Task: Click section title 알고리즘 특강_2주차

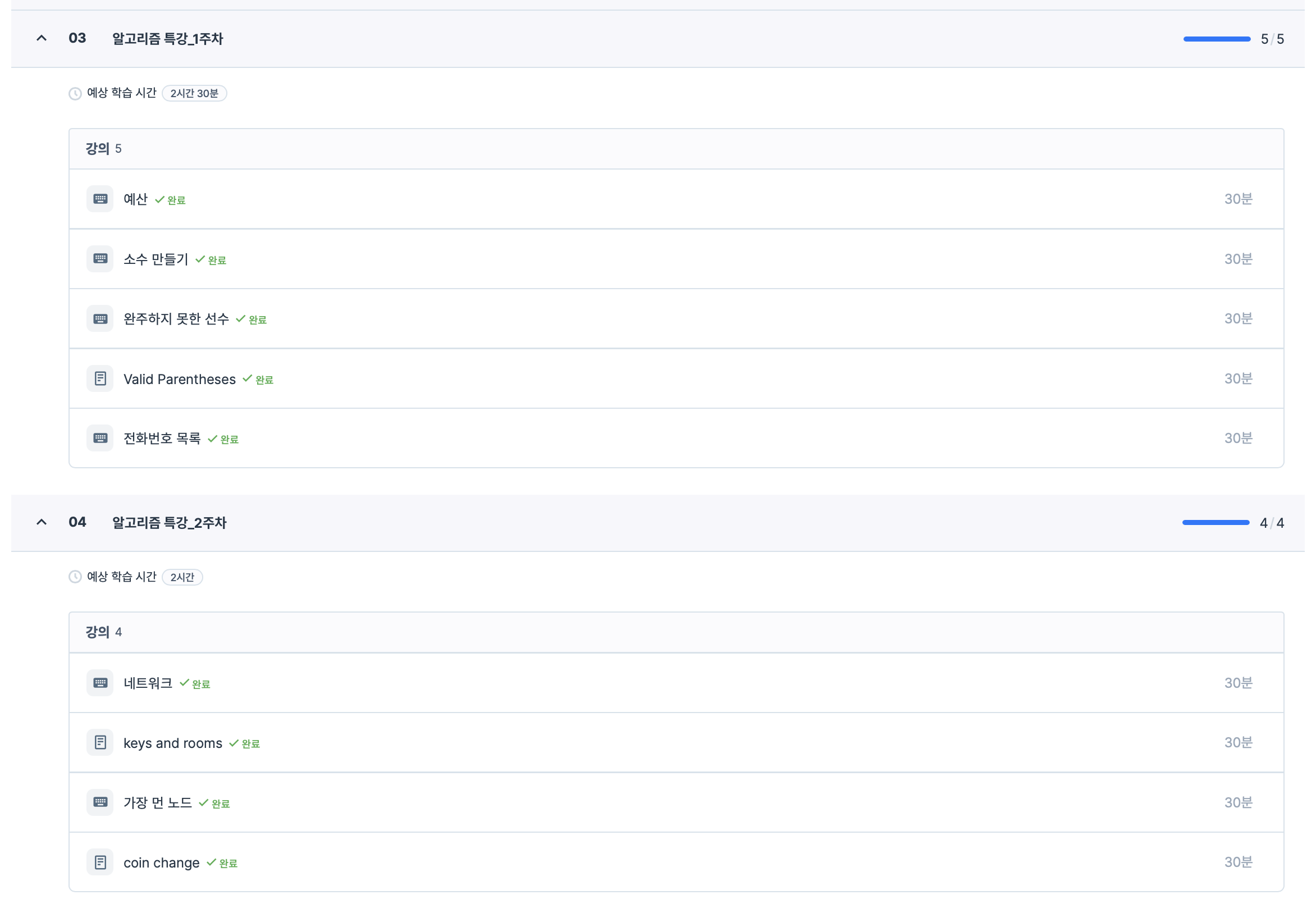Action: click(170, 523)
